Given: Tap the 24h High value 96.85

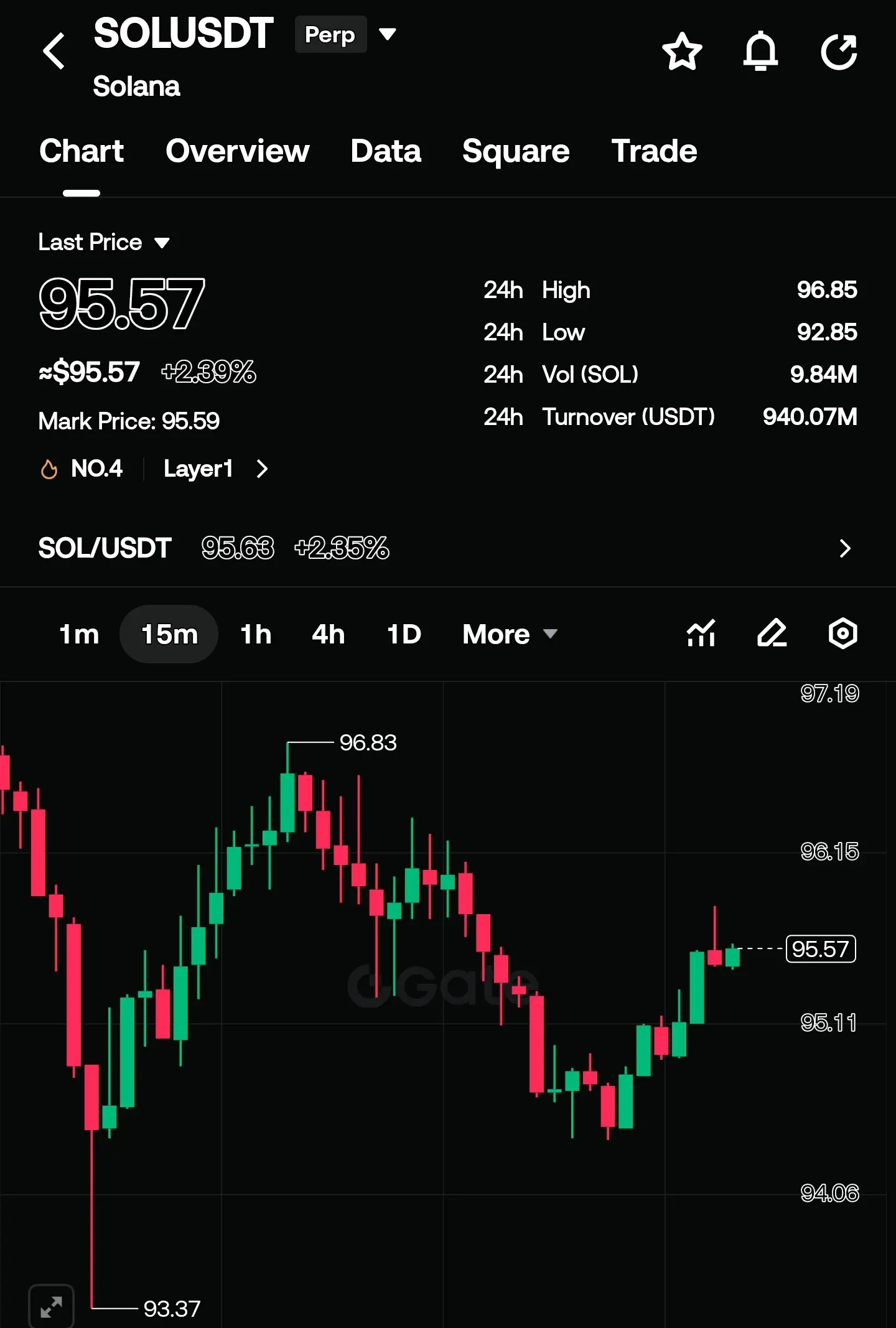Looking at the screenshot, I should 827,289.
